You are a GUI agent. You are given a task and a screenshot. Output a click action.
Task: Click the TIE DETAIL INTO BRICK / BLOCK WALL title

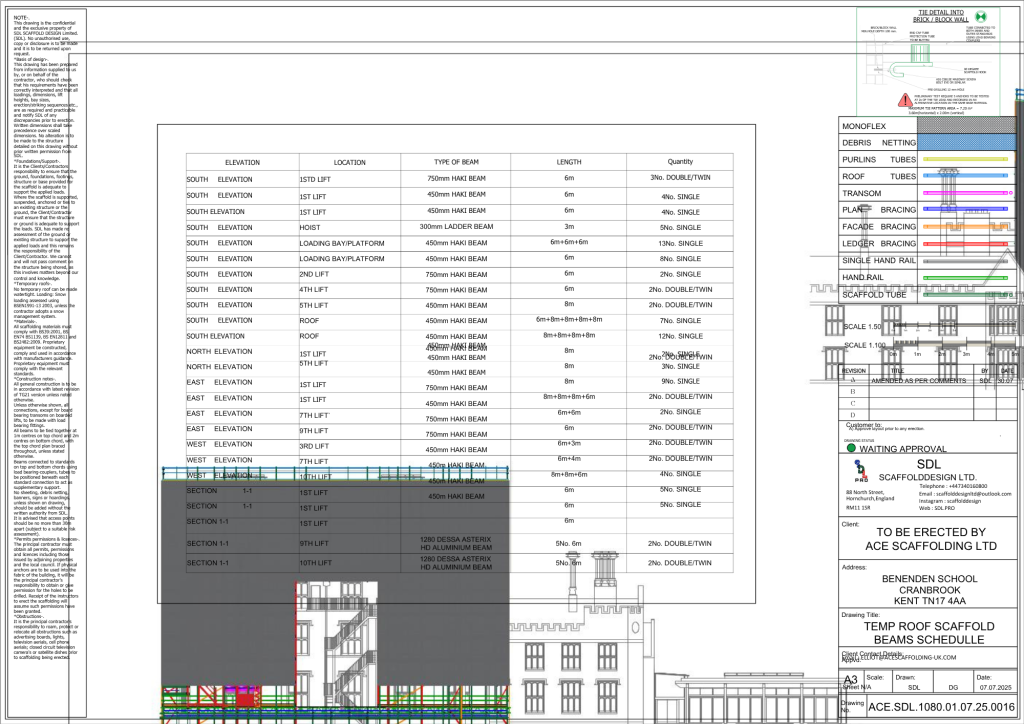coord(940,16)
